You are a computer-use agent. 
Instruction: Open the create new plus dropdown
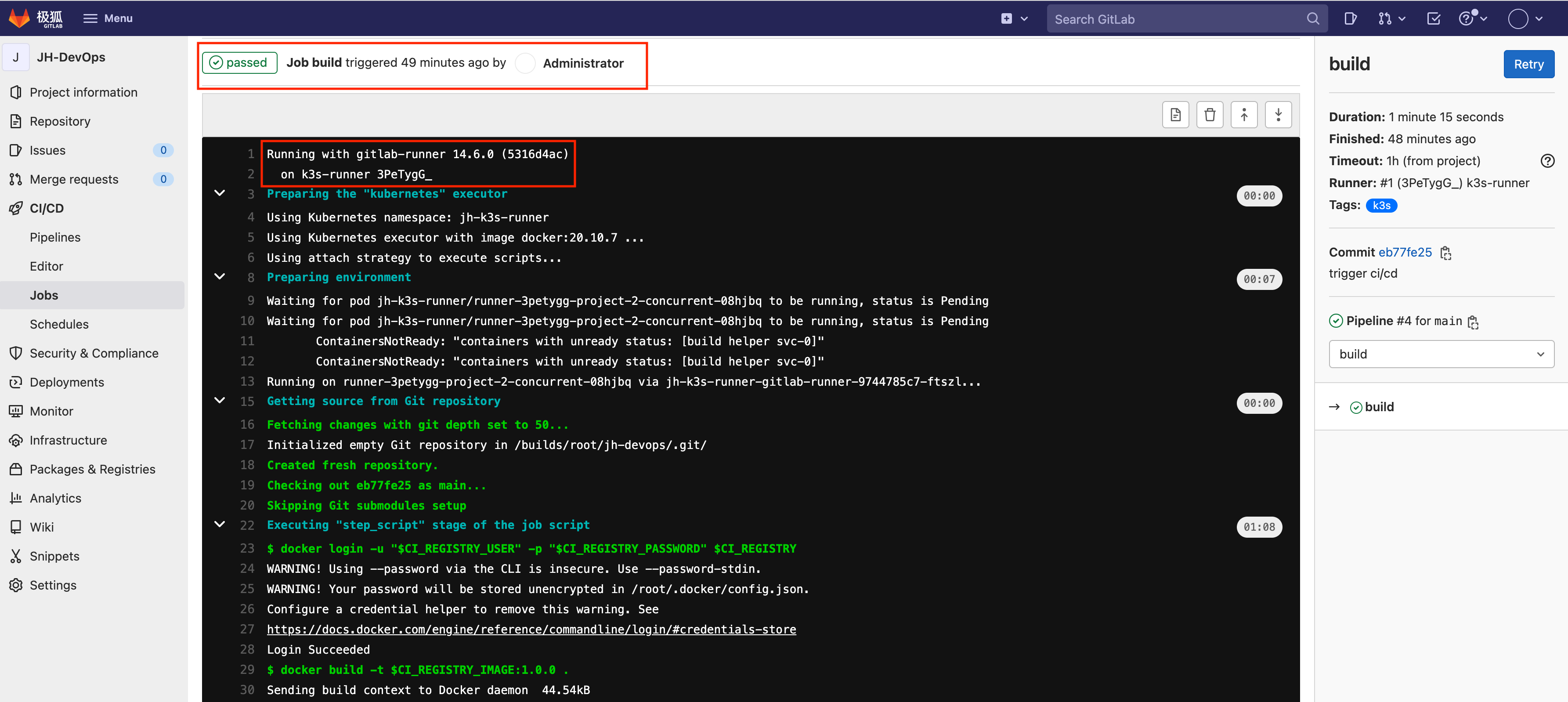(1012, 18)
